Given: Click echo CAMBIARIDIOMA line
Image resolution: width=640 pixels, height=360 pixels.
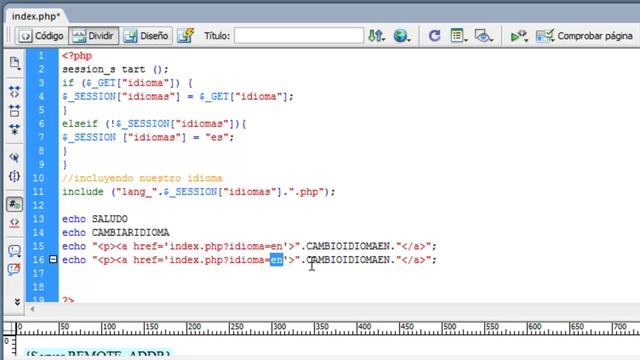Looking at the screenshot, I should [116, 232].
